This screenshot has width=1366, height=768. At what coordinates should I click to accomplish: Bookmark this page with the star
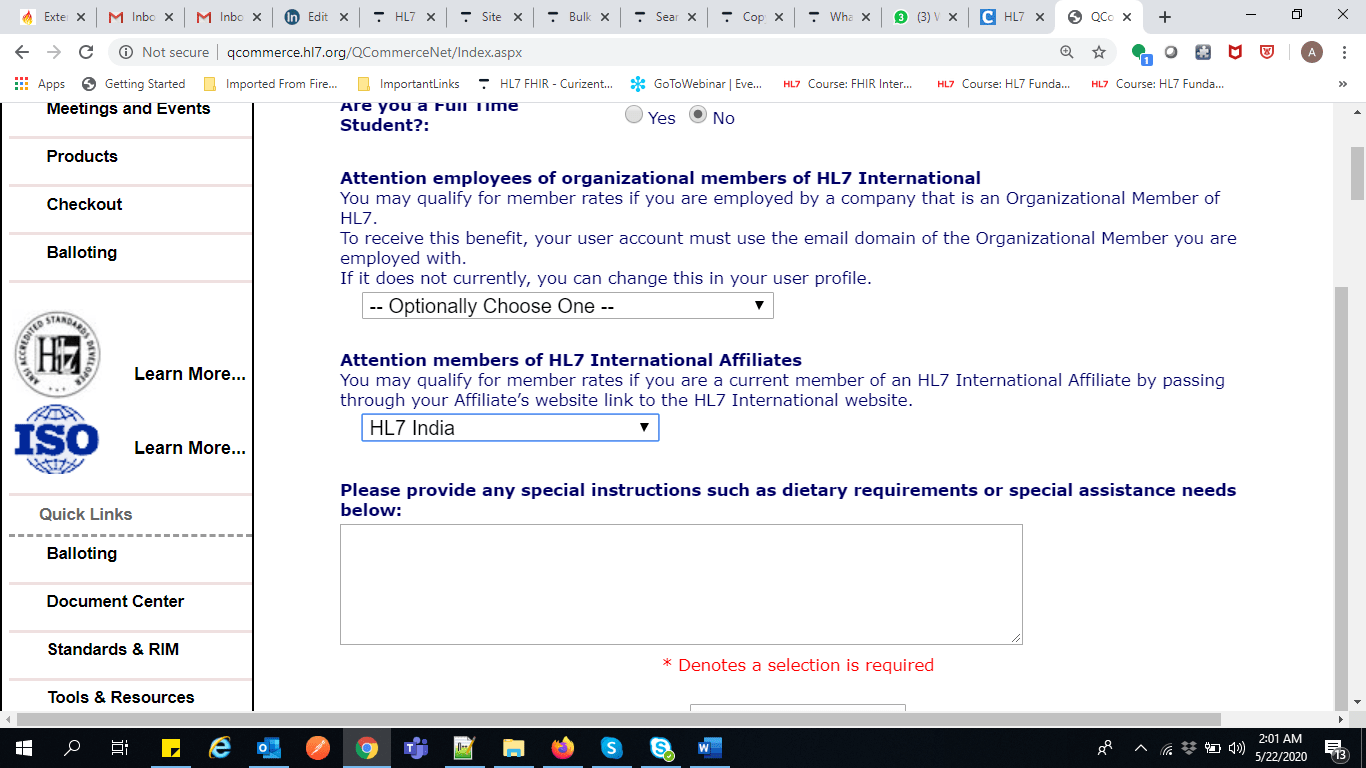click(x=1099, y=52)
